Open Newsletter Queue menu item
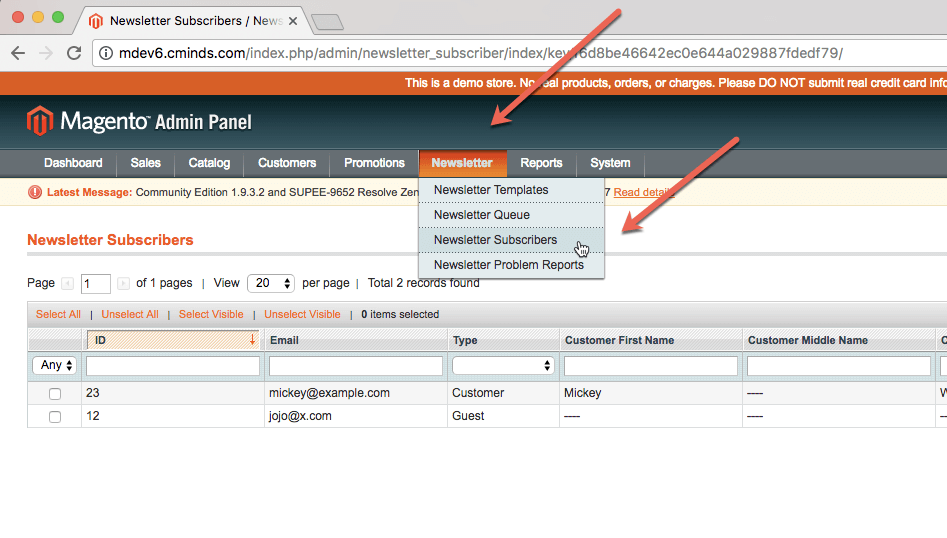 pos(481,215)
